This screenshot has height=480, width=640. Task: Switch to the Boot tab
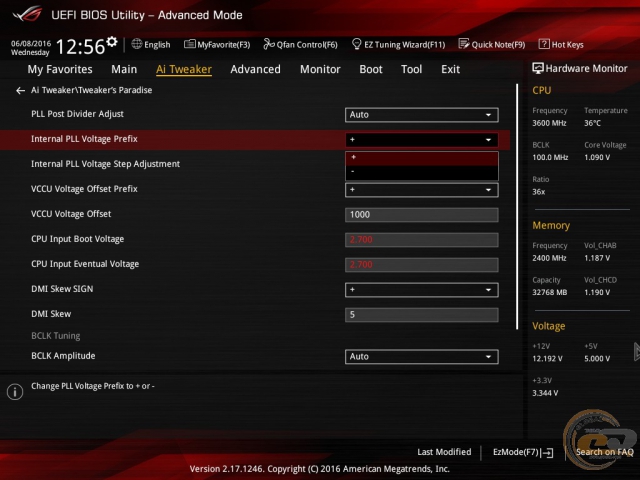[x=371, y=69]
